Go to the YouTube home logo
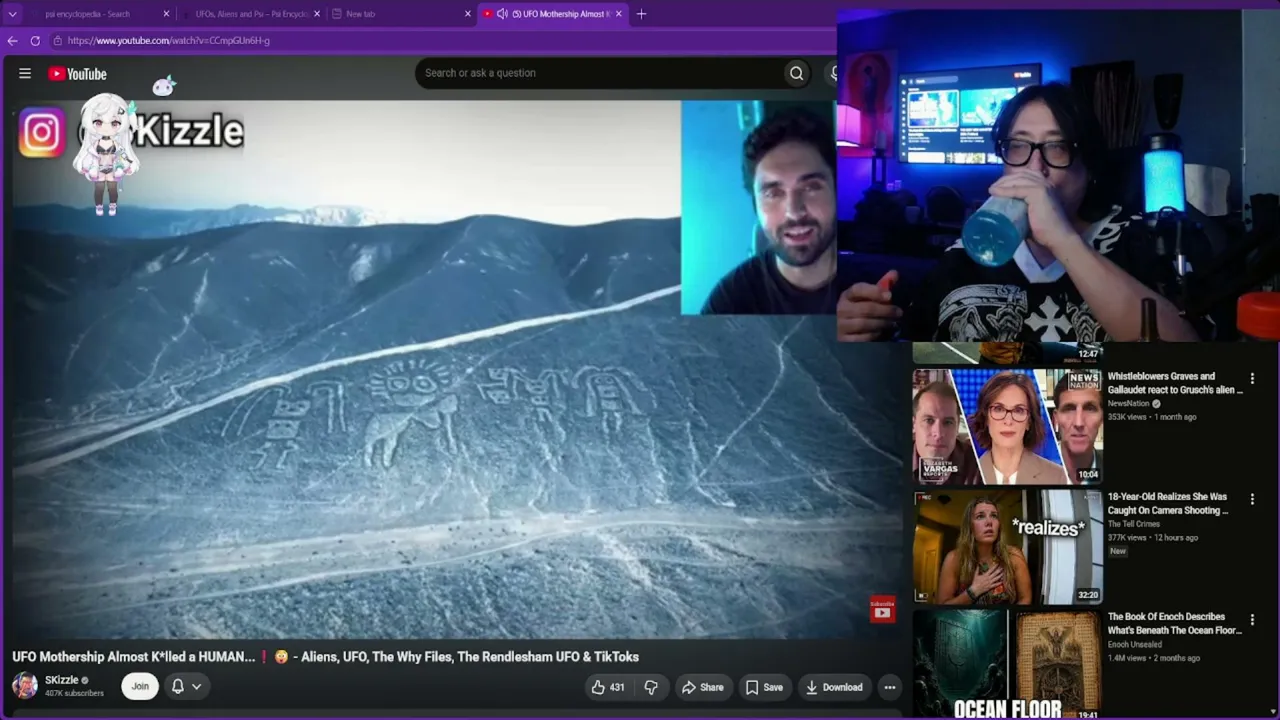1280x720 pixels. [77, 74]
